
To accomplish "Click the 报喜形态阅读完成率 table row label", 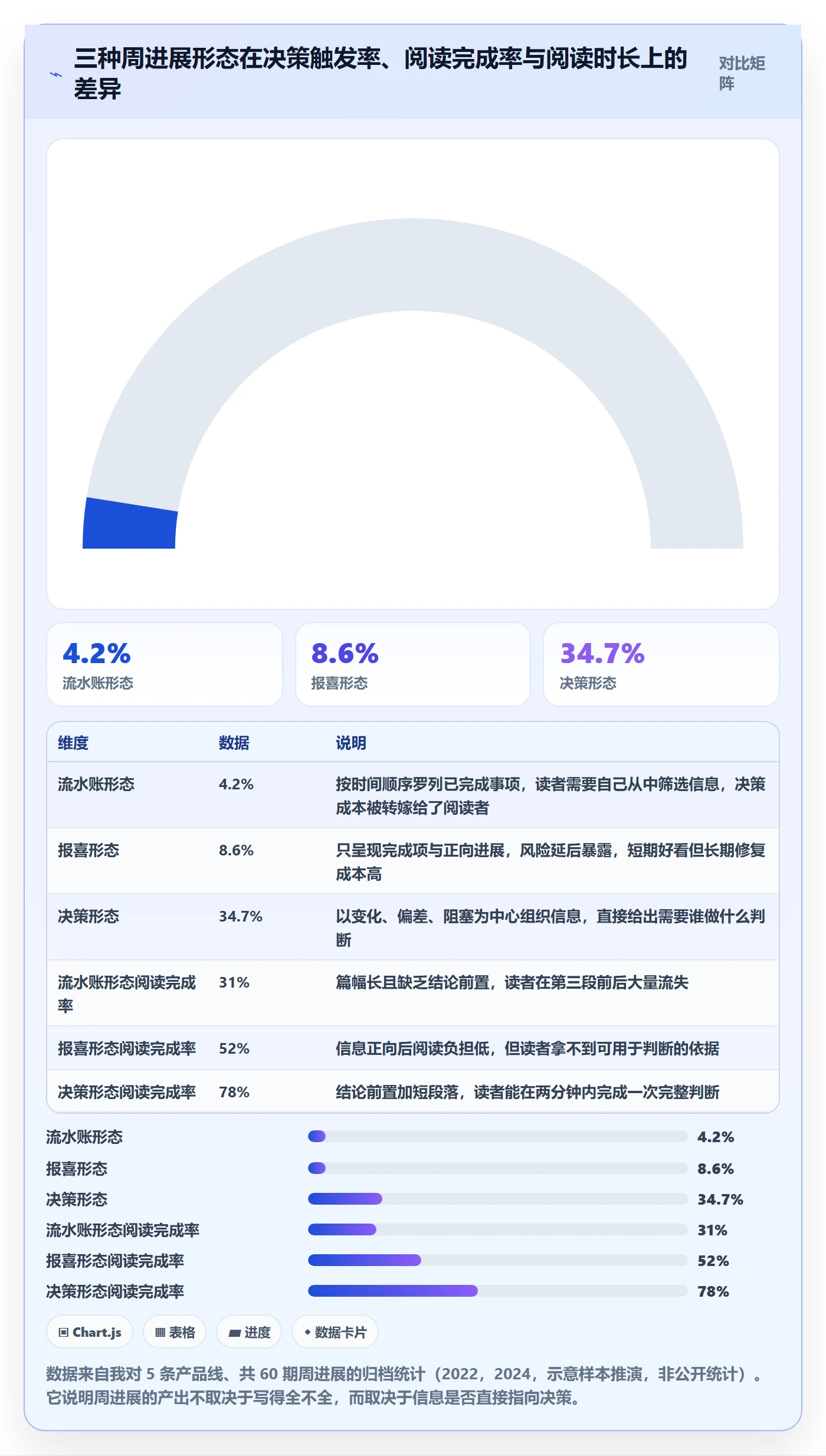I will point(127,1048).
